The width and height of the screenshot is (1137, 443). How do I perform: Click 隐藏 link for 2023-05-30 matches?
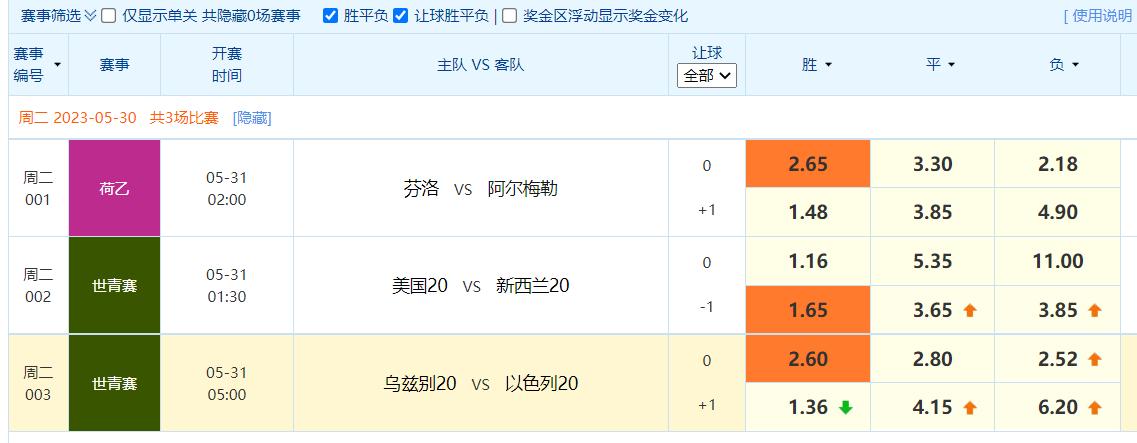pos(252,118)
